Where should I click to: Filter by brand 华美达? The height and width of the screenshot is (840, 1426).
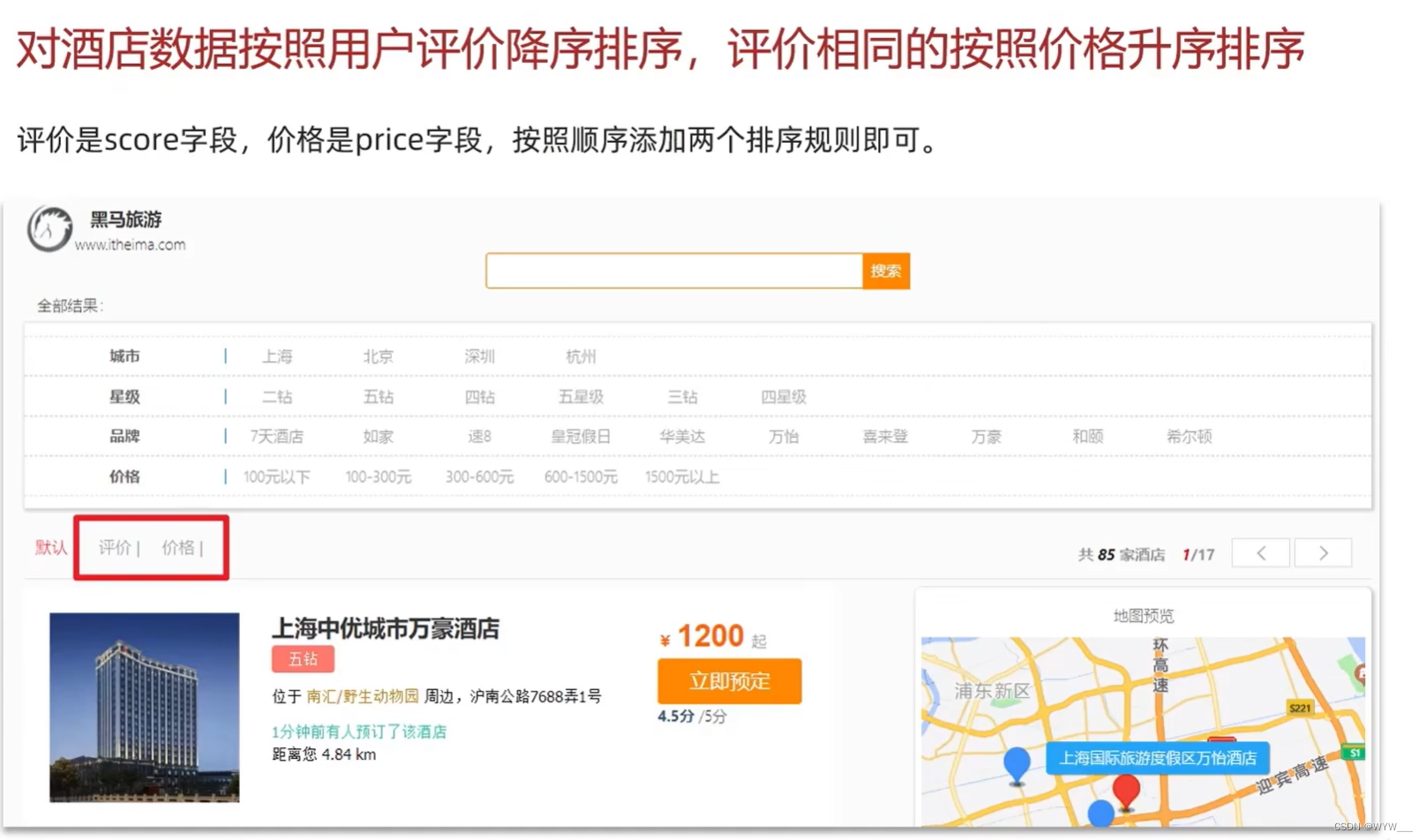[682, 437]
